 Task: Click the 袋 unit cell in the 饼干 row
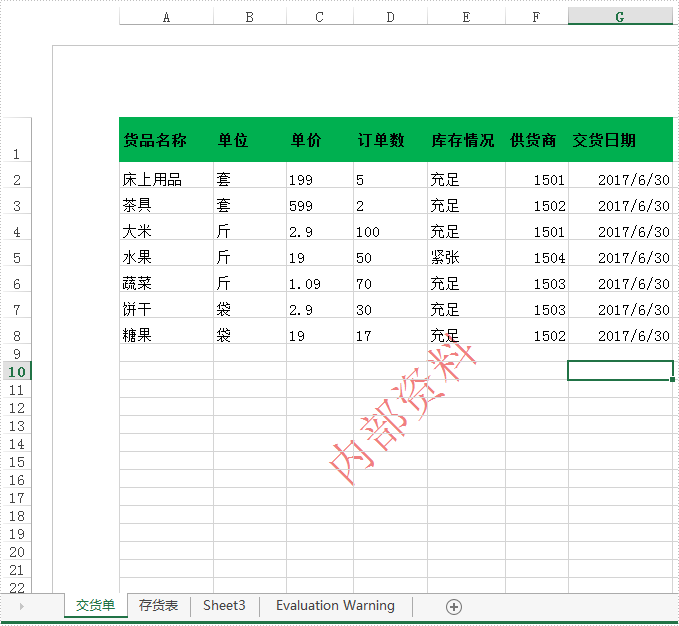pyautogui.click(x=249, y=305)
